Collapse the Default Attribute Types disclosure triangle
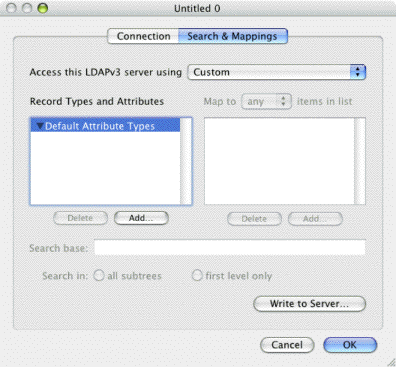Image resolution: width=396 pixels, height=367 pixels. click(40, 126)
